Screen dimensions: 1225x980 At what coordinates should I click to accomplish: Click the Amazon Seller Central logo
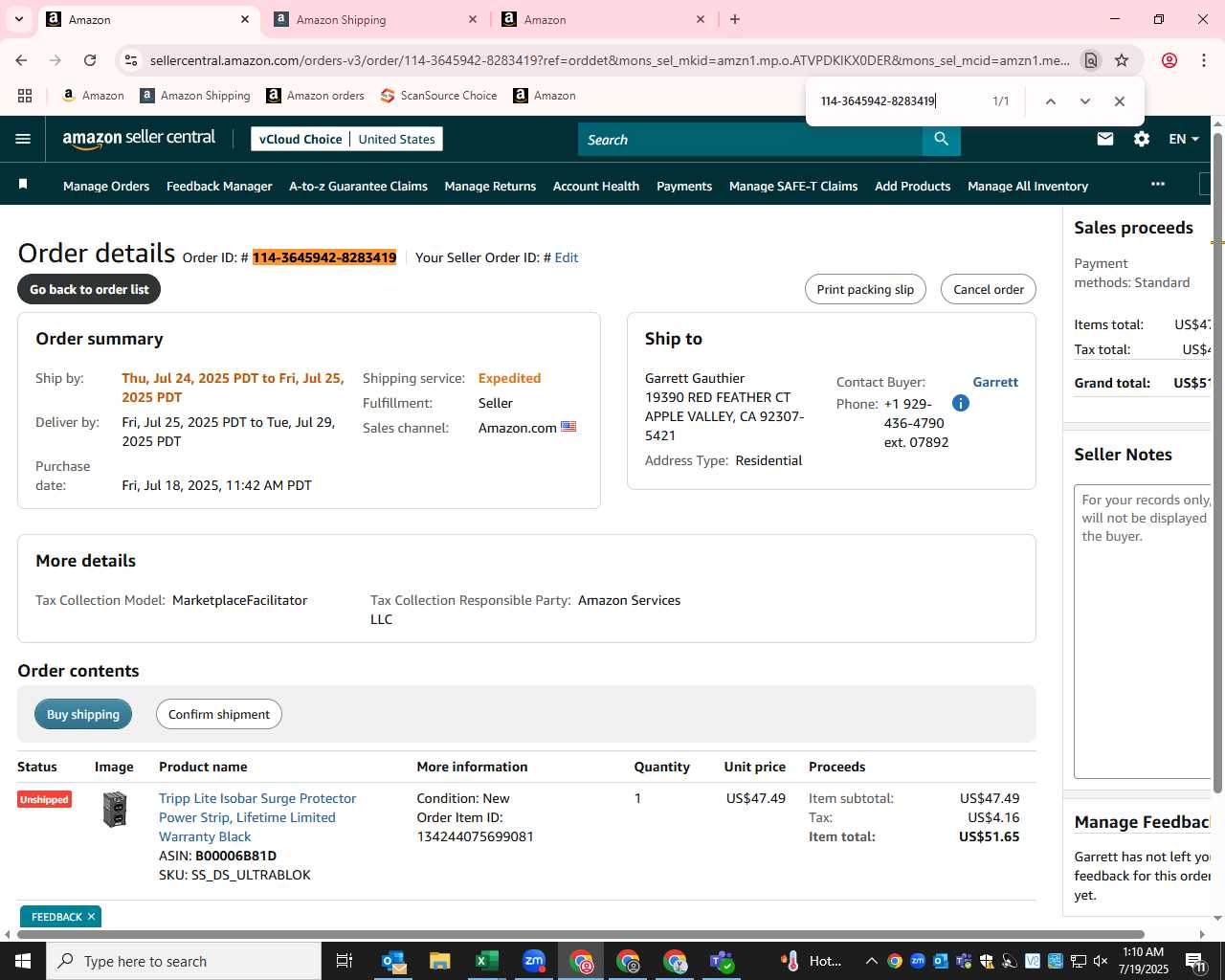tap(139, 139)
